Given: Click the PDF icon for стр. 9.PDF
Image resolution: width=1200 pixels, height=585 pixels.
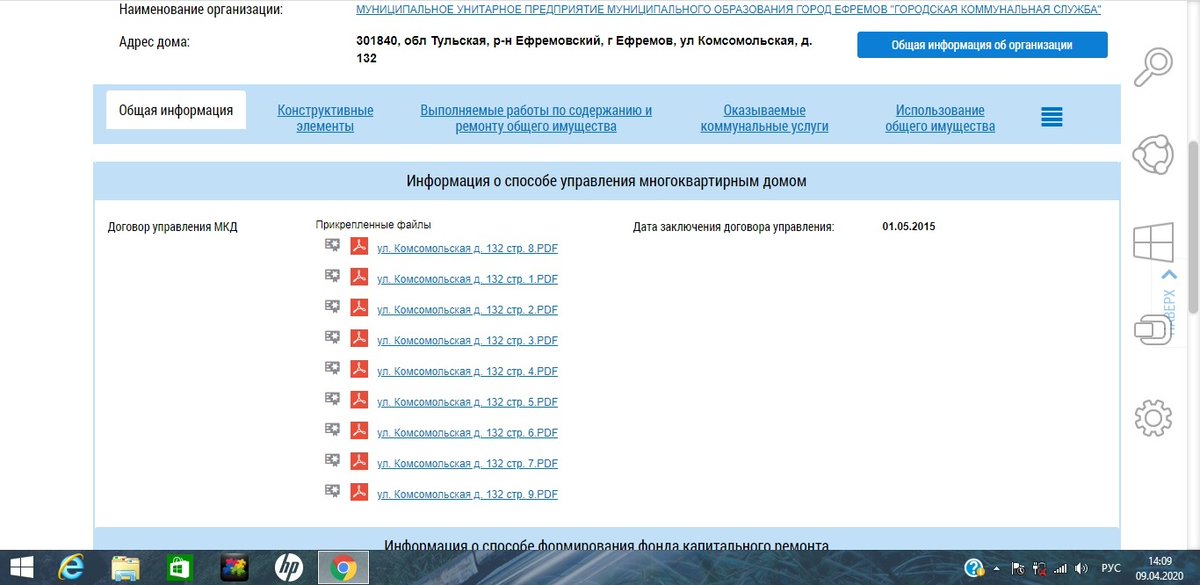Looking at the screenshot, I should click(x=359, y=492).
